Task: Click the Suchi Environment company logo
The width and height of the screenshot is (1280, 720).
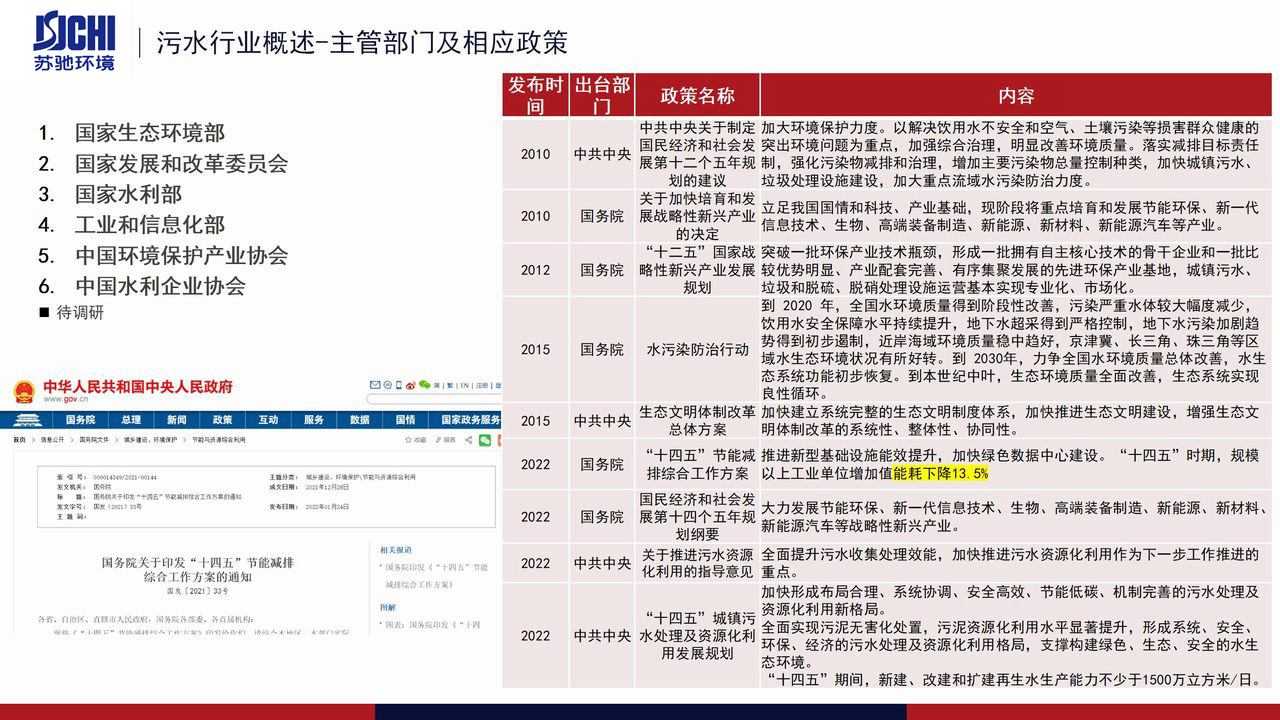Action: 75,42
